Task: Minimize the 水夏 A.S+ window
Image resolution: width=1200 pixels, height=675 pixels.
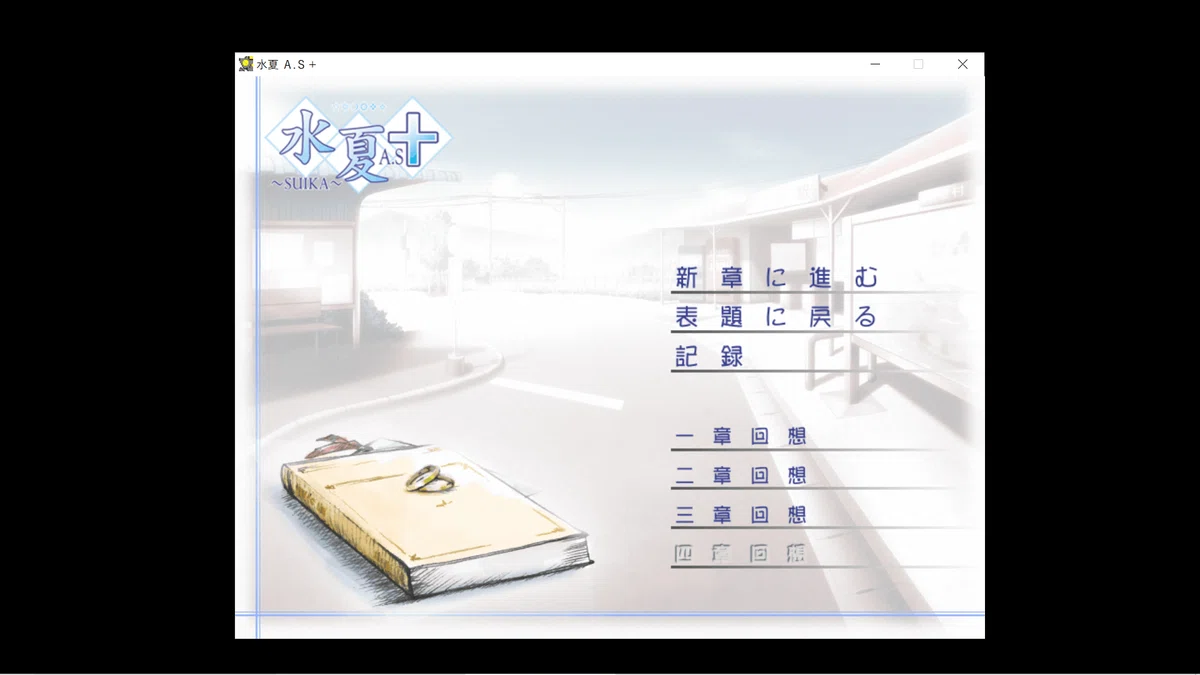Action: pyautogui.click(x=875, y=64)
